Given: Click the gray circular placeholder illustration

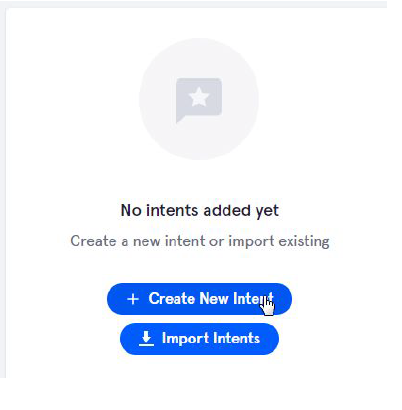Looking at the screenshot, I should click(x=199, y=99).
